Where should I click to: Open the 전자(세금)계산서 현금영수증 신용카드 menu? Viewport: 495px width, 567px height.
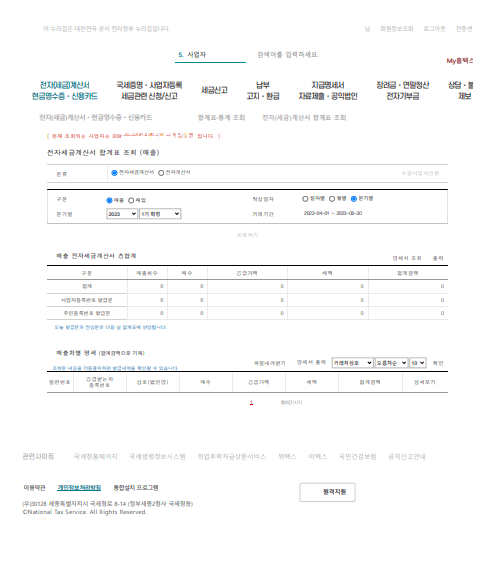coord(64,90)
